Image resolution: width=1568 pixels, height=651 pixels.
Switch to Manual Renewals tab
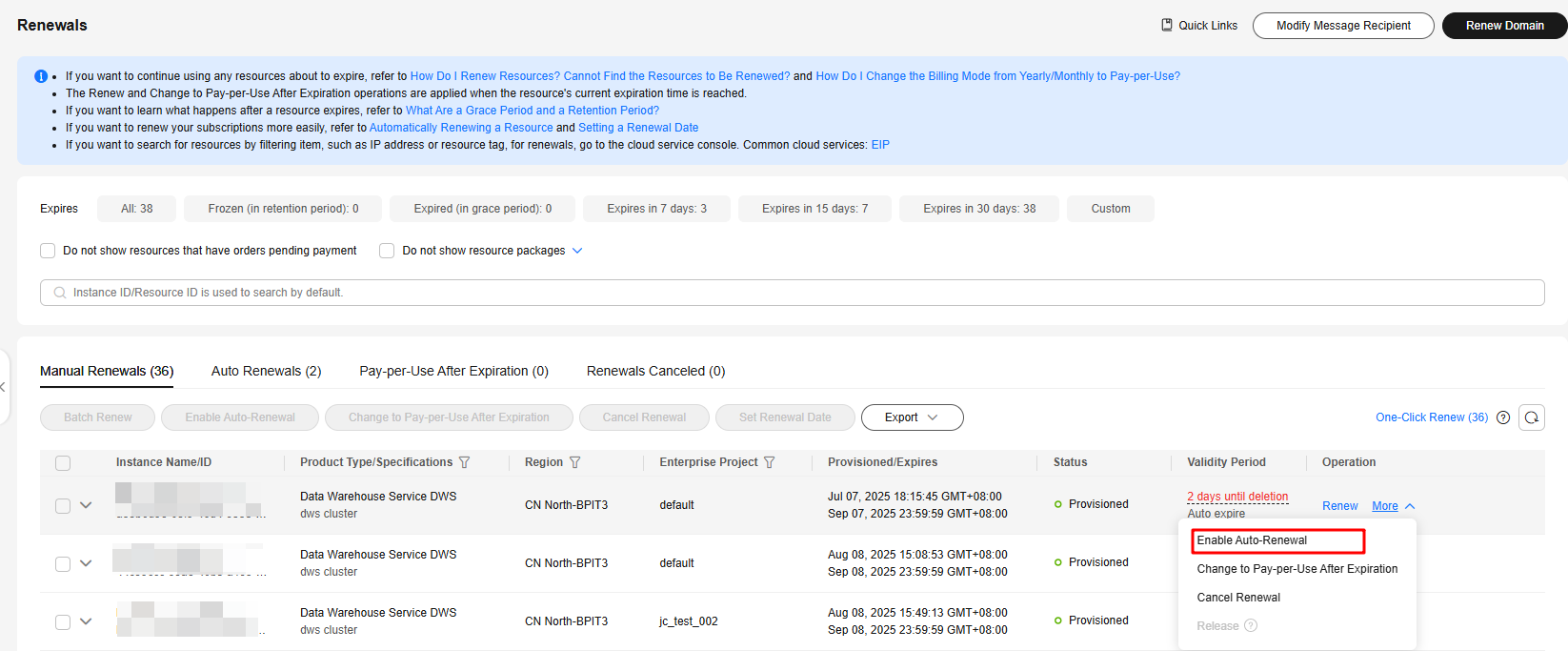tap(107, 371)
